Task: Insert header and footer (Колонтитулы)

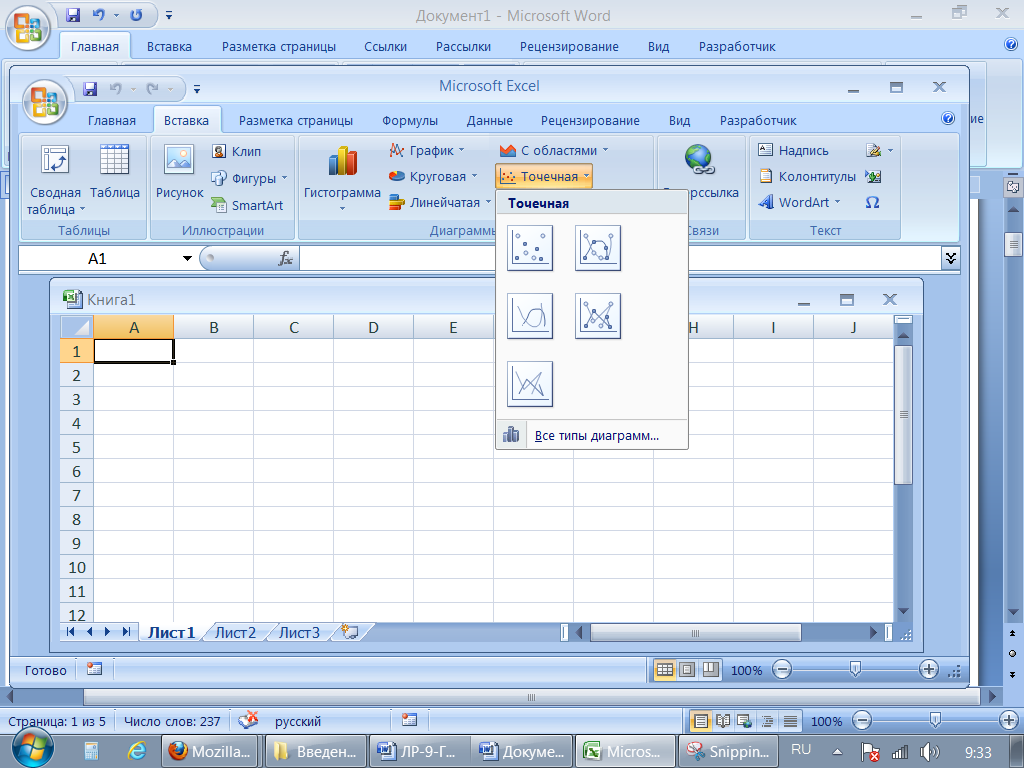Action: click(807, 176)
